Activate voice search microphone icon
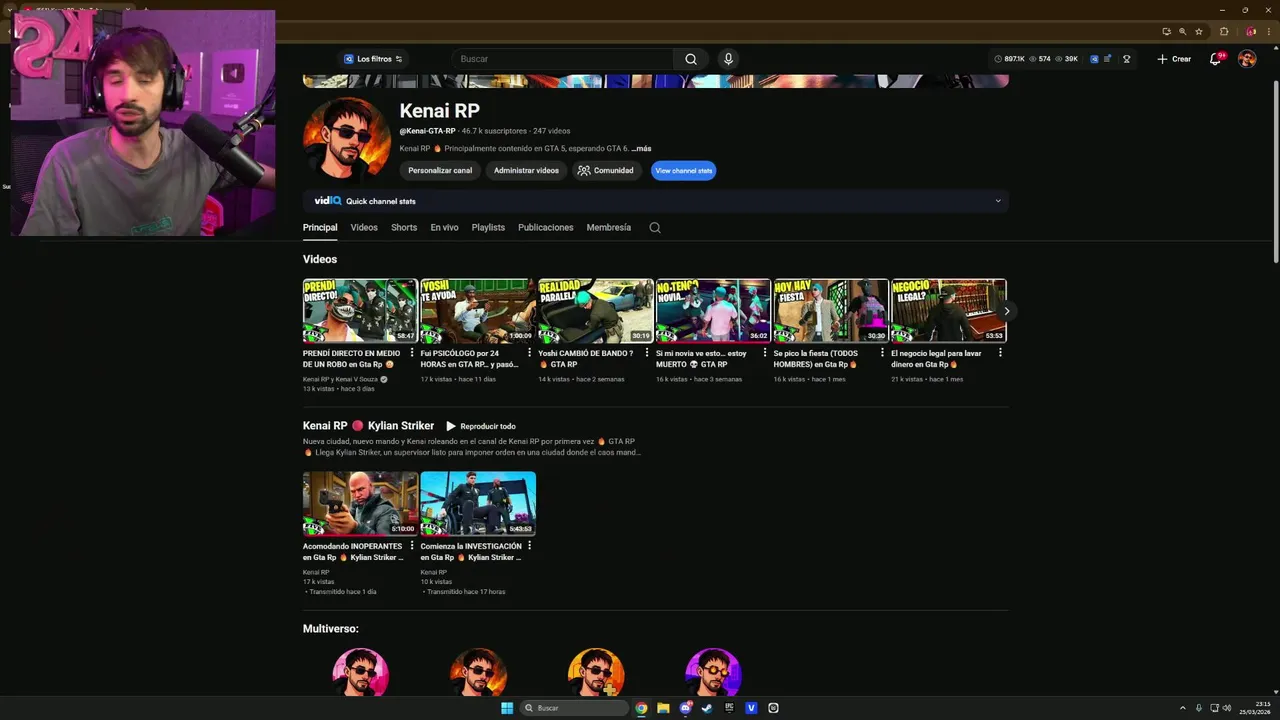1280x720 pixels. (728, 59)
